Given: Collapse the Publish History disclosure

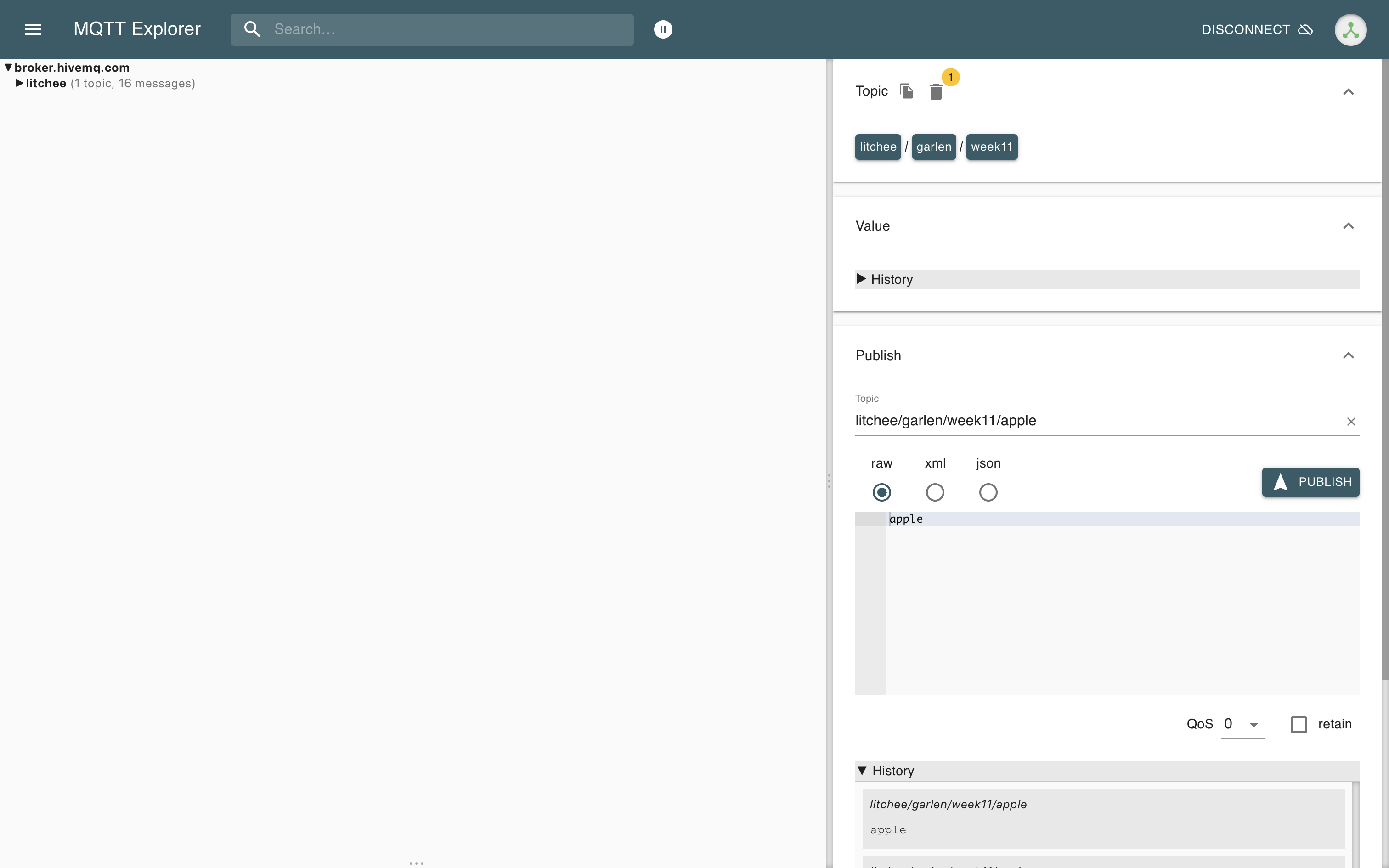Looking at the screenshot, I should pyautogui.click(x=1107, y=771).
